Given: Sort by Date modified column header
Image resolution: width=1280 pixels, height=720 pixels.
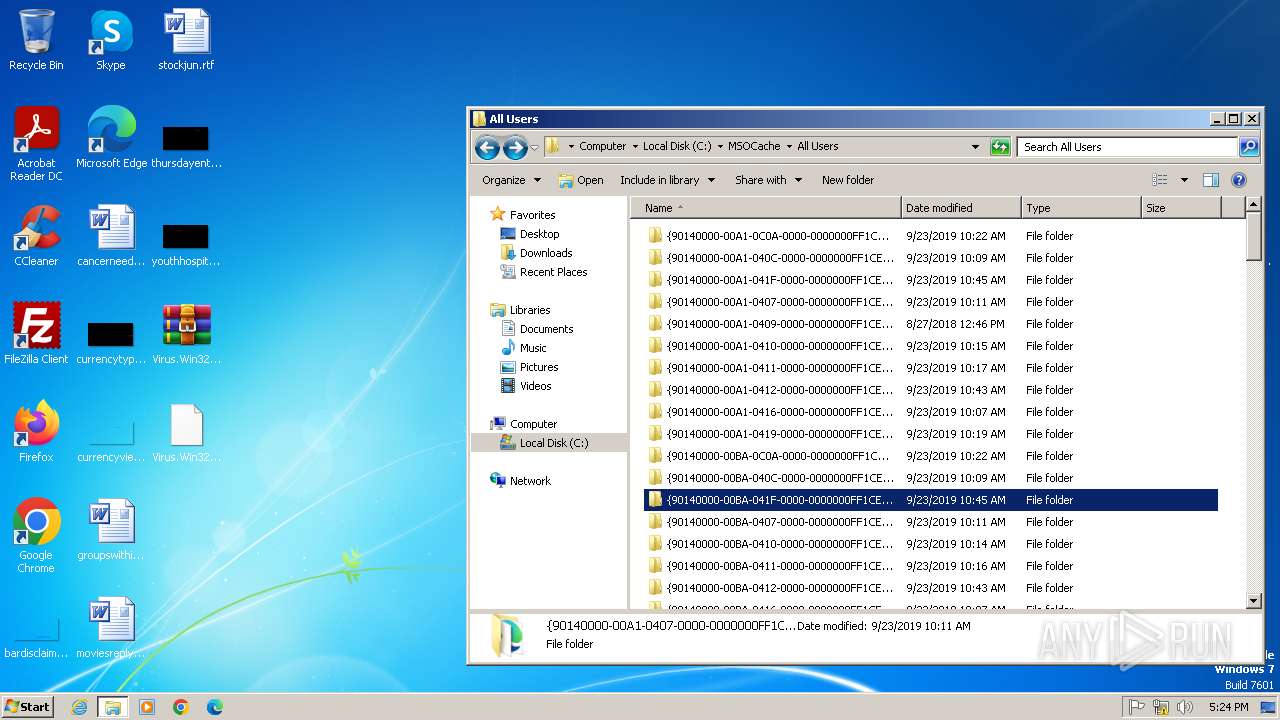Looking at the screenshot, I should (x=961, y=208).
